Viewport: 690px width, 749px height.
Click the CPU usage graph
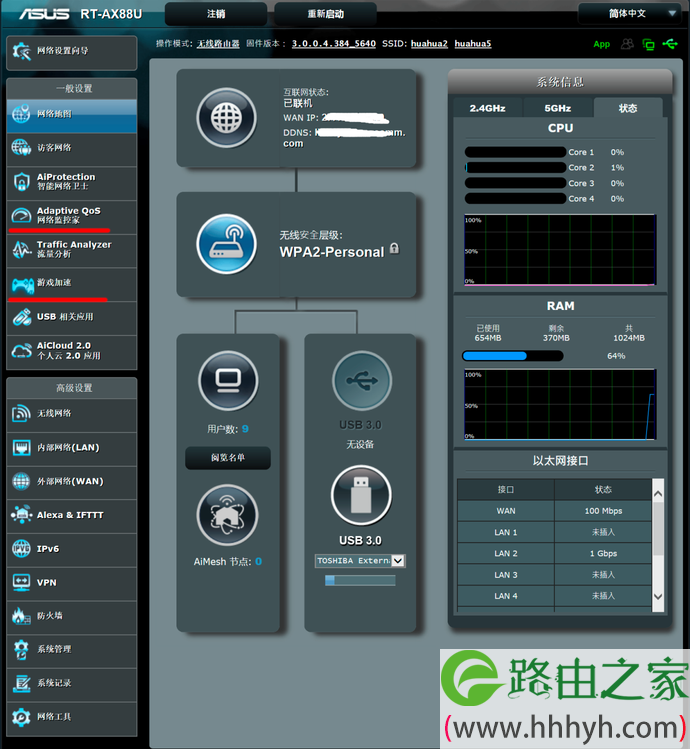click(560, 250)
